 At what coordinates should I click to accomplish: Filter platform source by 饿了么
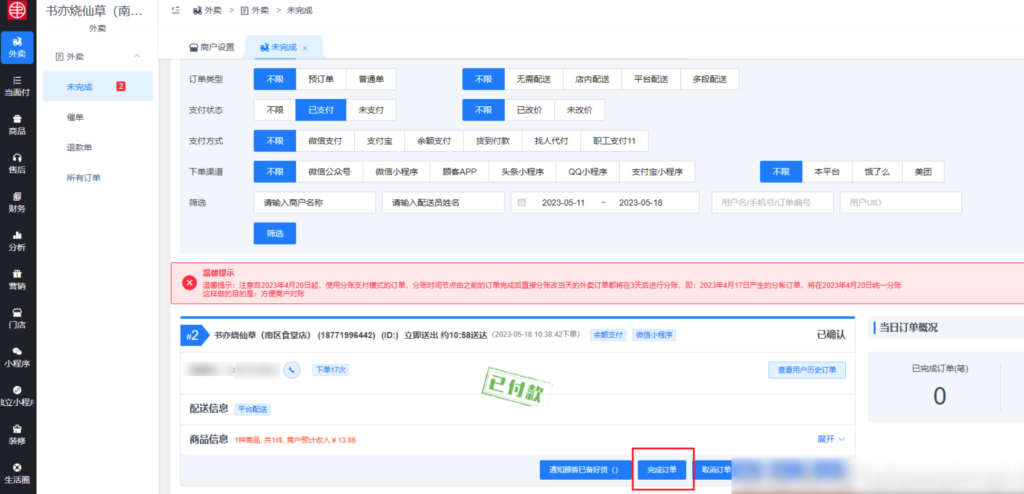pos(877,173)
